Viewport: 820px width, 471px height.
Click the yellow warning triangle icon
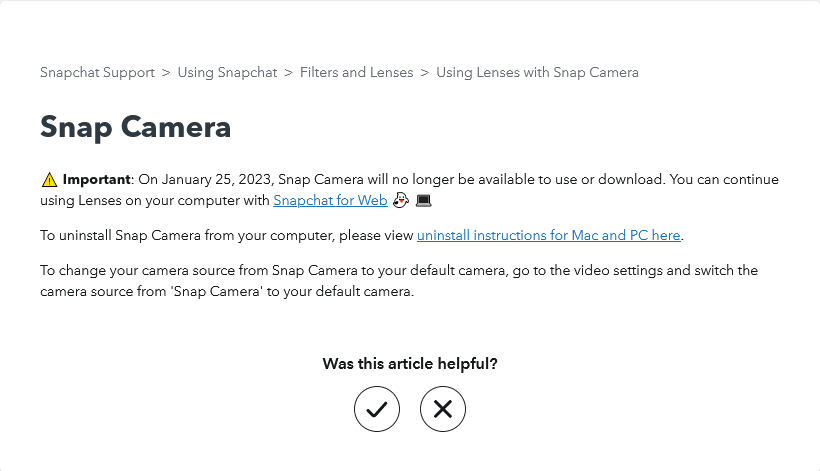[49, 180]
